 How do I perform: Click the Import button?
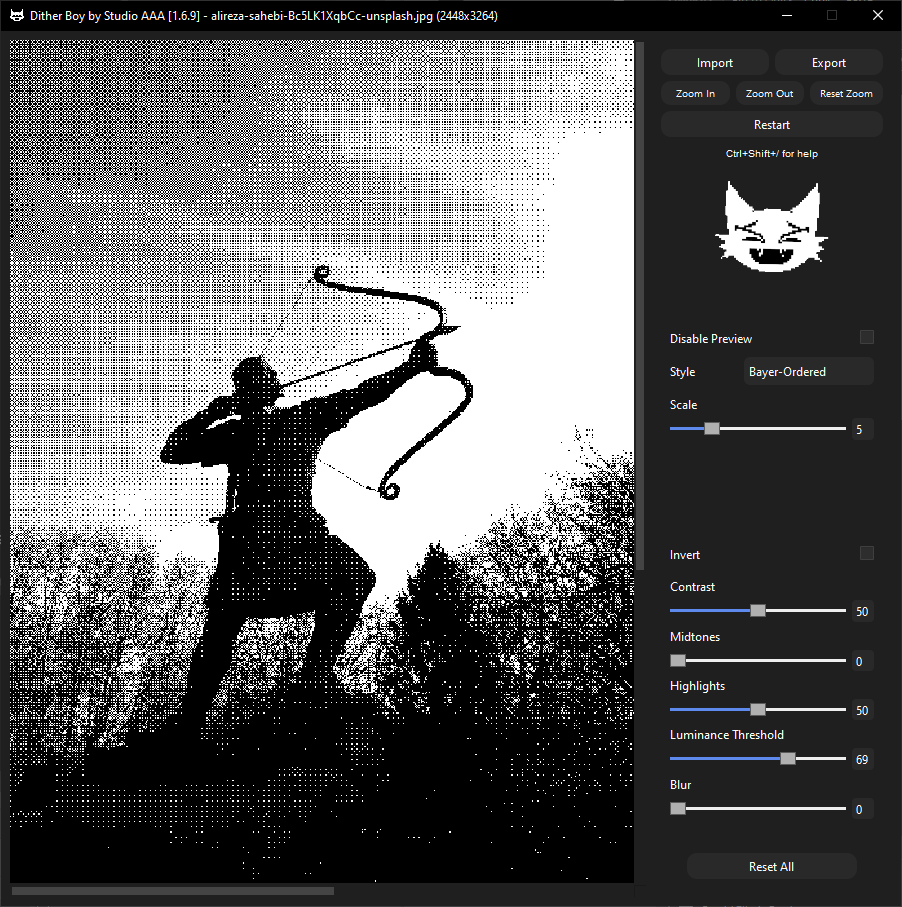(x=715, y=62)
